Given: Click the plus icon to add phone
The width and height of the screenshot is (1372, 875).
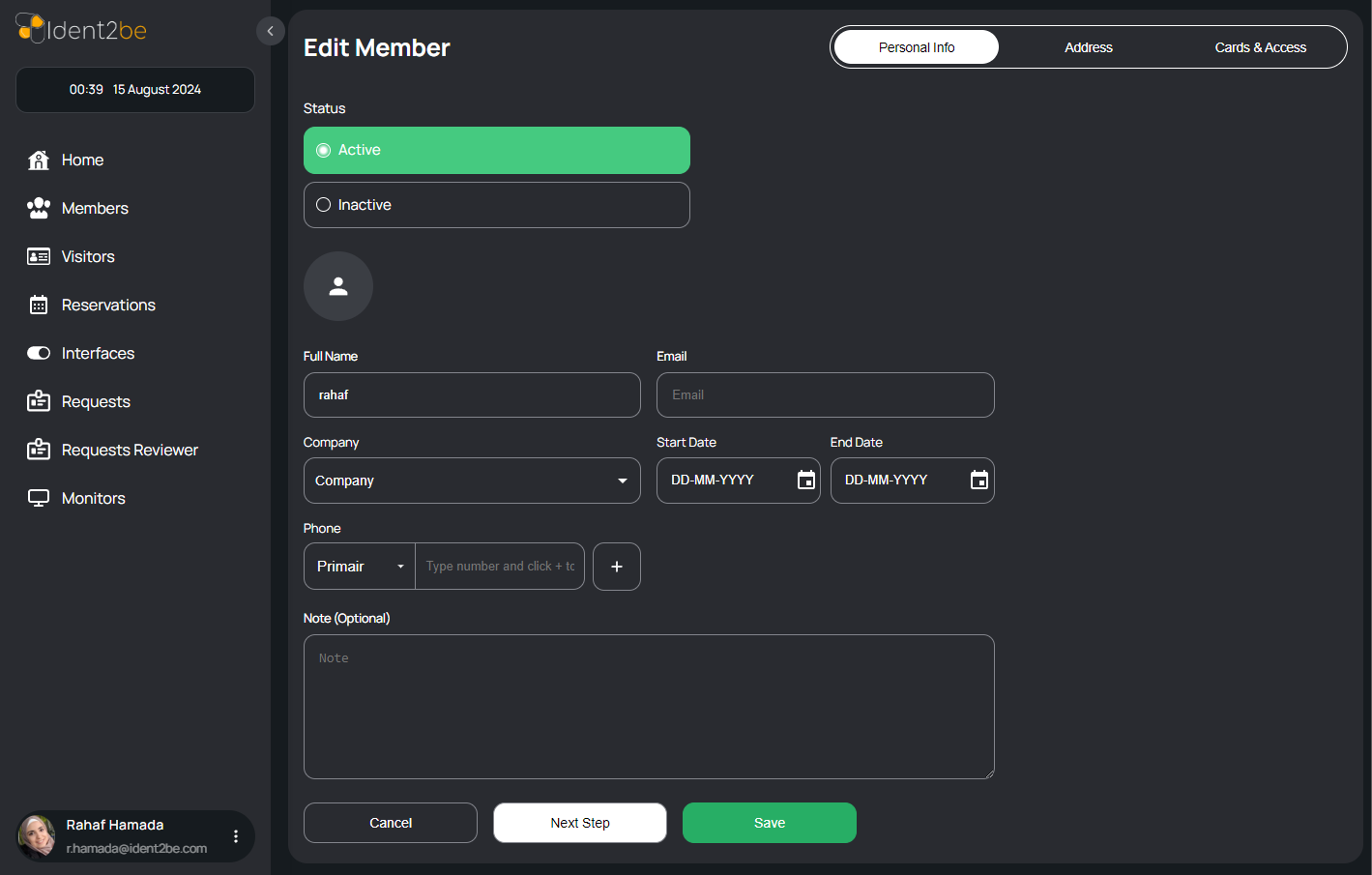Looking at the screenshot, I should coord(616,567).
